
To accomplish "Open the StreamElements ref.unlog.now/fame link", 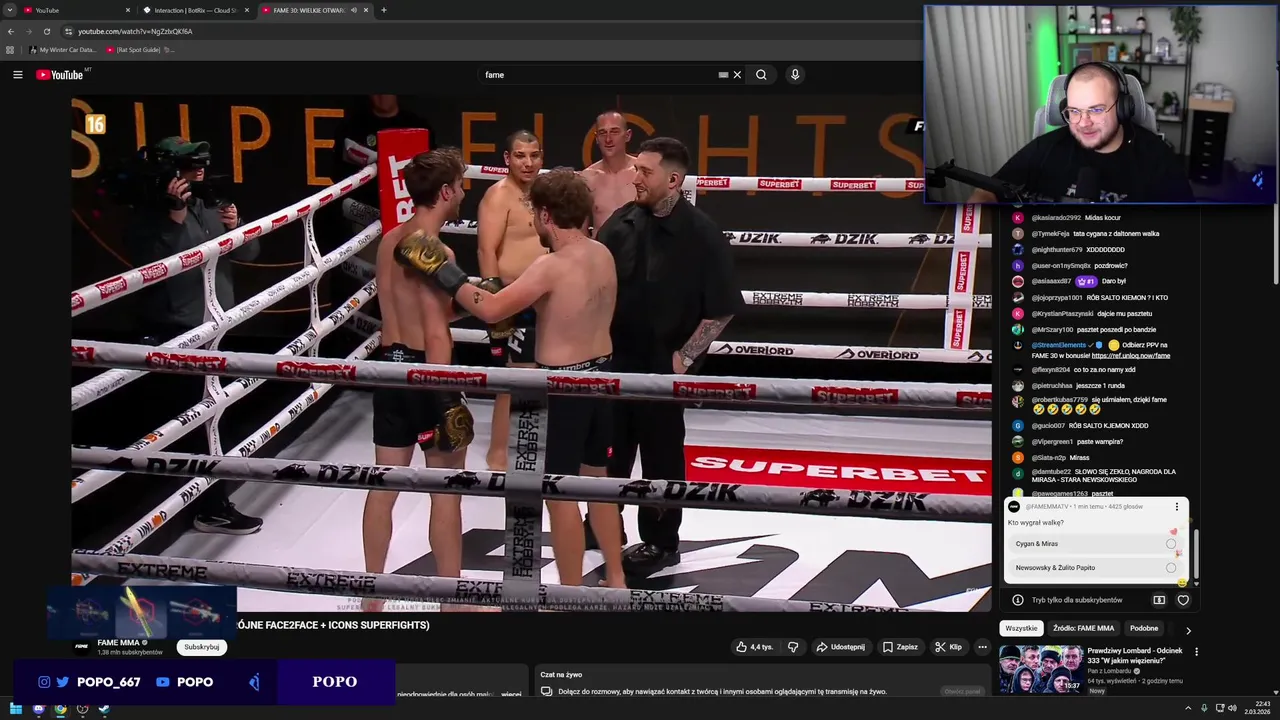I will click(1131, 356).
